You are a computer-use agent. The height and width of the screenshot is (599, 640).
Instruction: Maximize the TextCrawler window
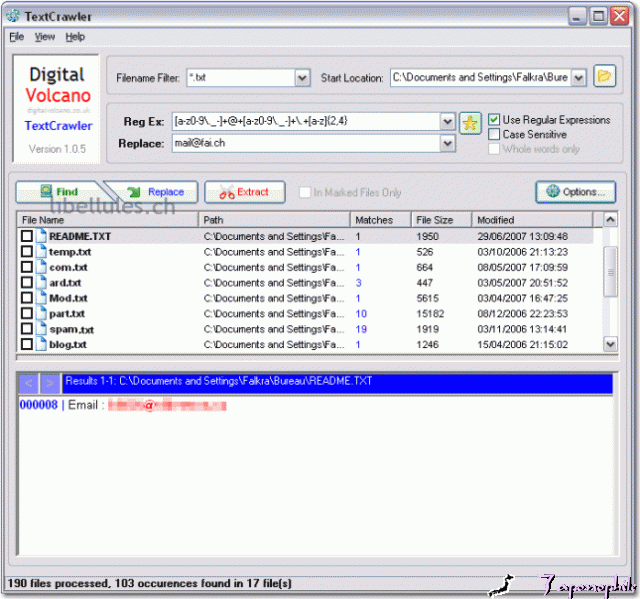pyautogui.click(x=598, y=16)
